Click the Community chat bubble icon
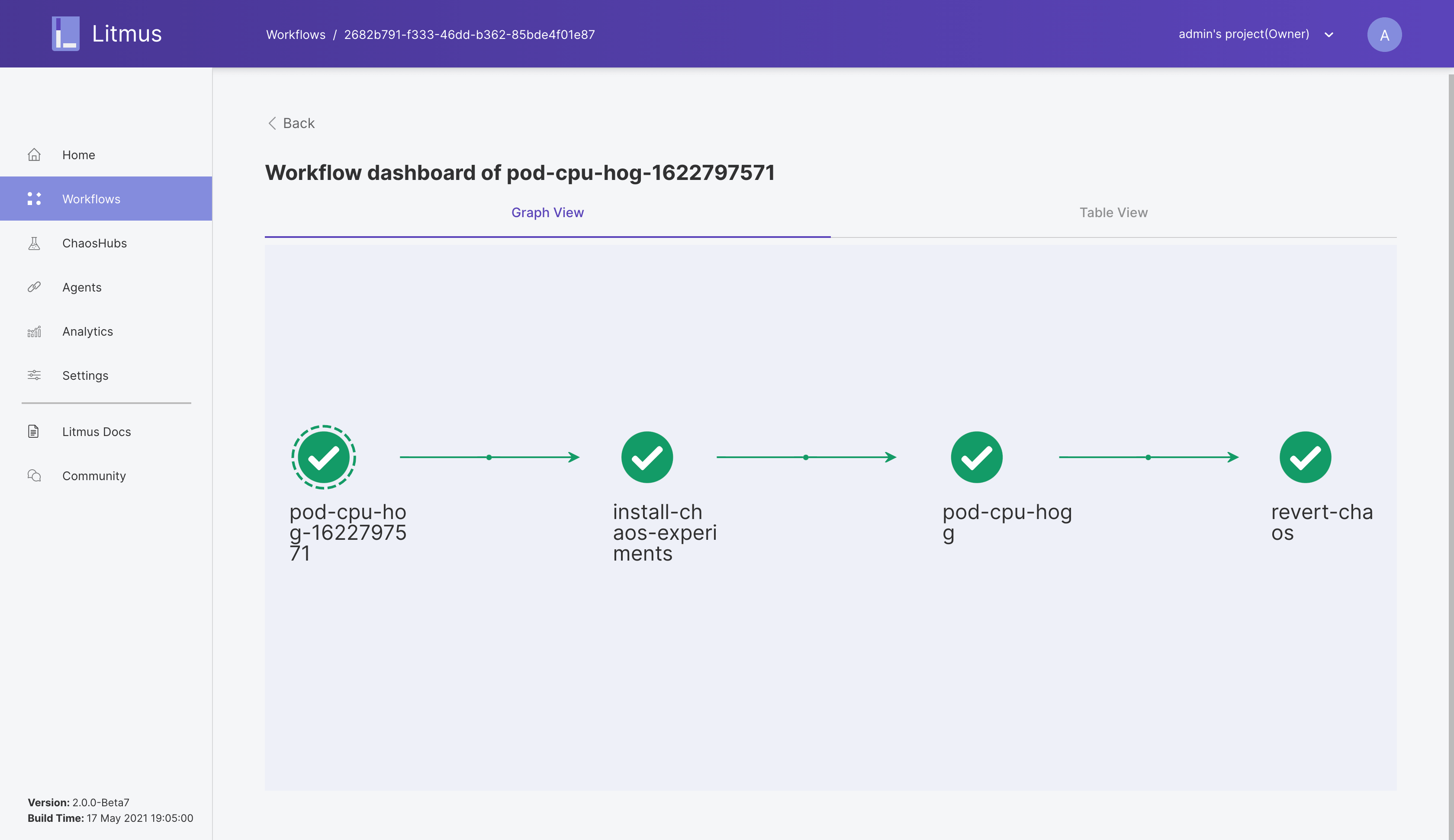Viewport: 1454px width, 840px height. (34, 476)
